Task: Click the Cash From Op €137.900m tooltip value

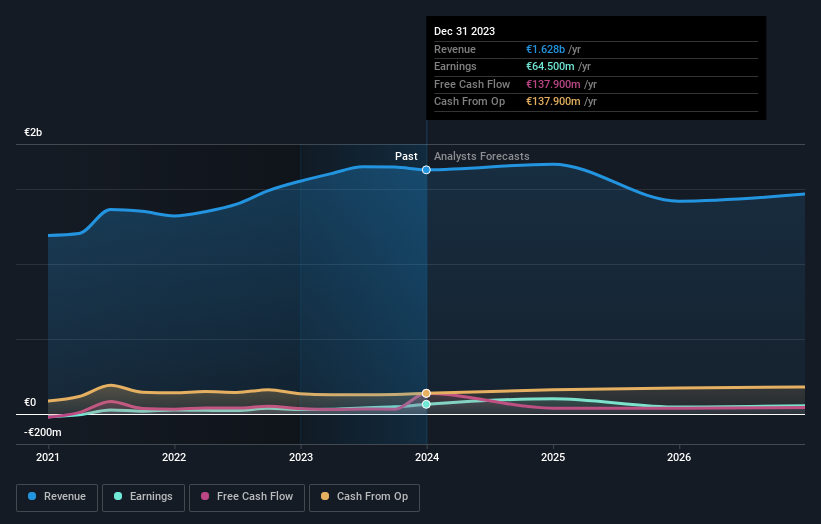Action: click(553, 102)
